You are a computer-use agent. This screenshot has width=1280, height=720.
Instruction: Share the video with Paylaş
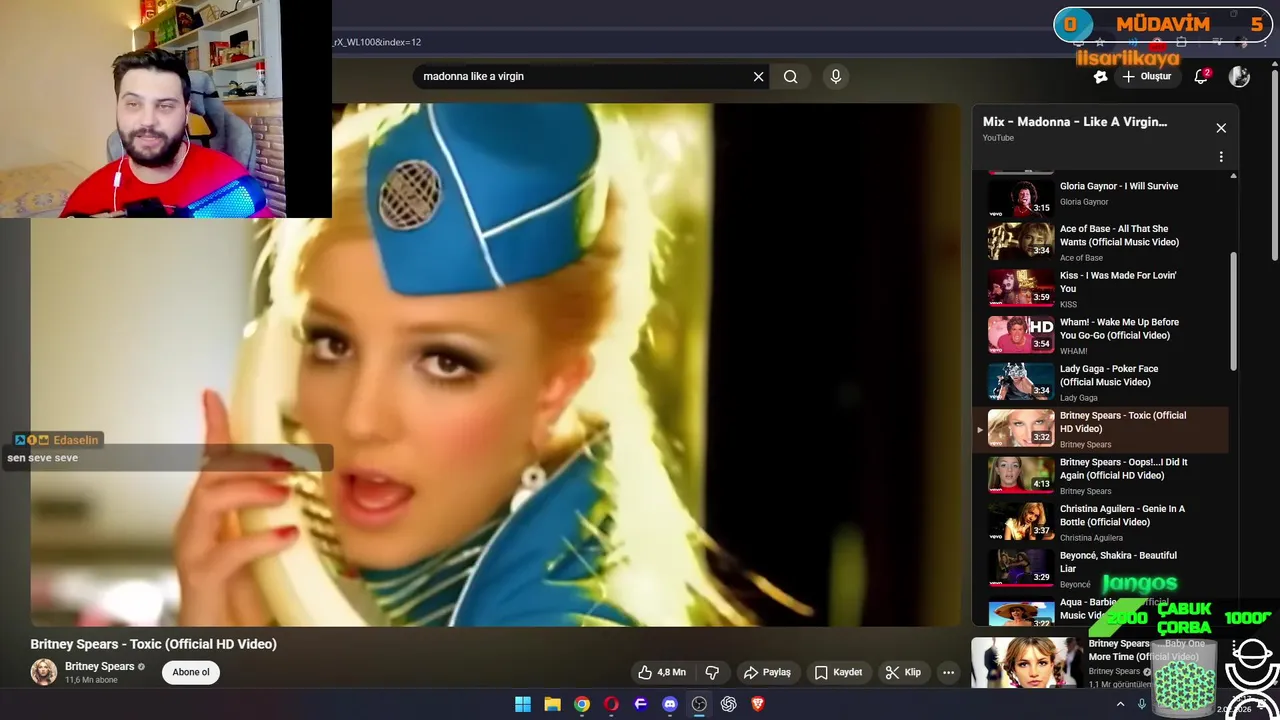[767, 672]
